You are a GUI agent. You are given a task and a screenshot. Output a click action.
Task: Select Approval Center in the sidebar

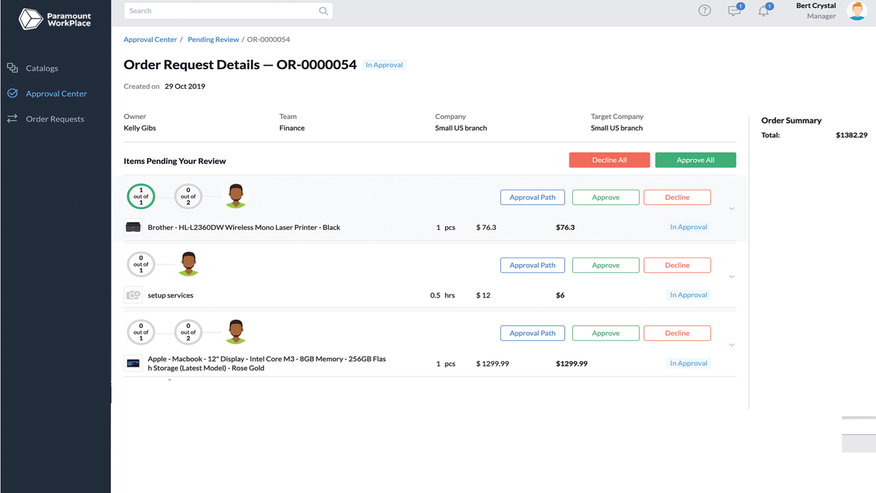click(x=56, y=94)
